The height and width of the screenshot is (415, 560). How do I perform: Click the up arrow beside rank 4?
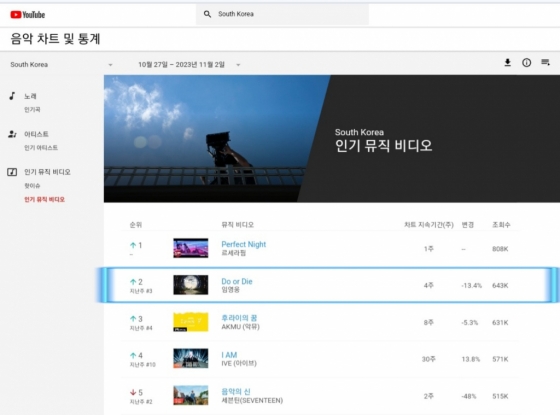[133, 355]
